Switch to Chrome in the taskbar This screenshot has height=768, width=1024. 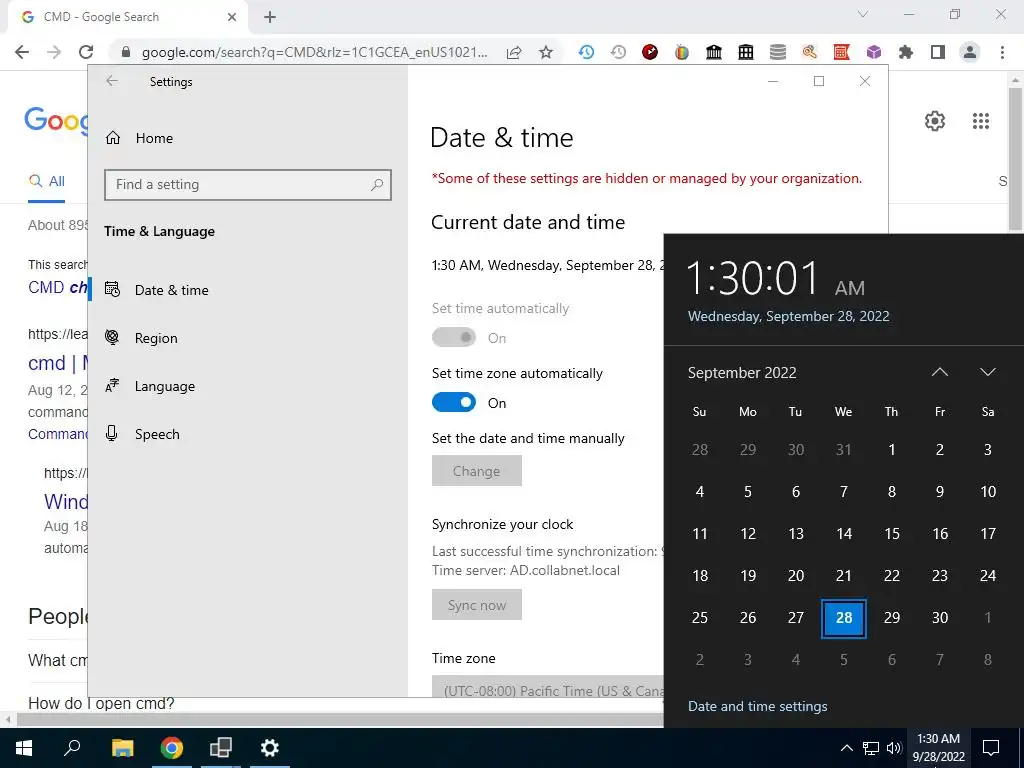(171, 748)
